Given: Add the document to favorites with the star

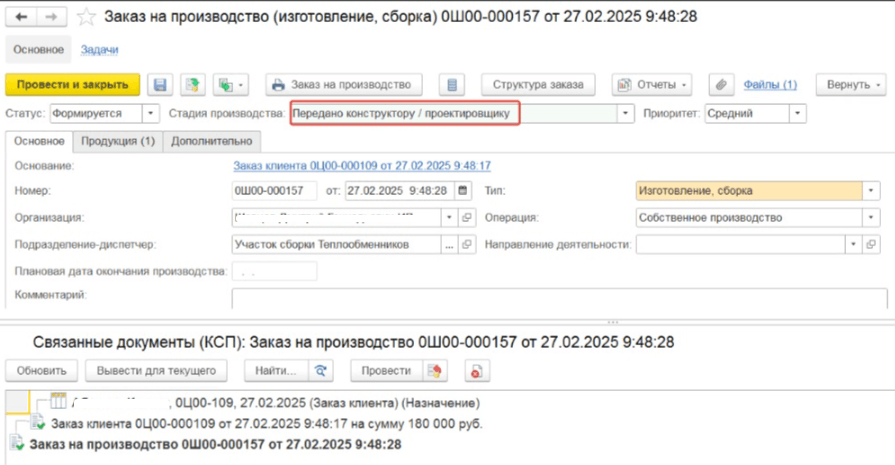Looking at the screenshot, I should [x=87, y=17].
